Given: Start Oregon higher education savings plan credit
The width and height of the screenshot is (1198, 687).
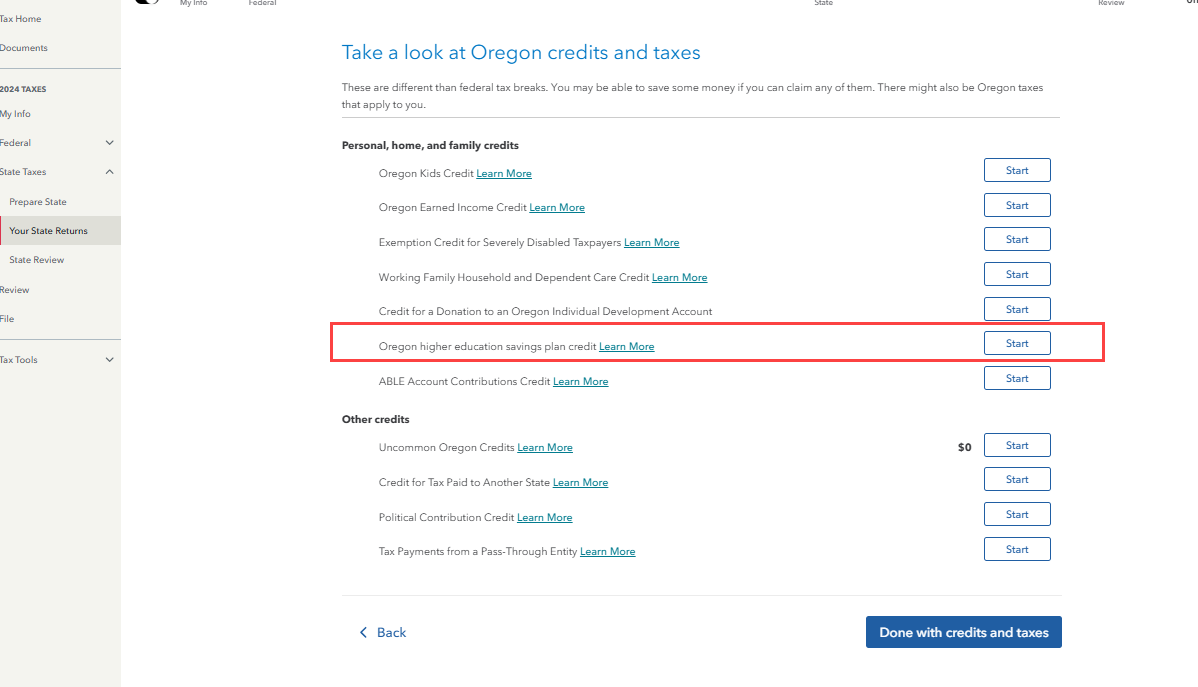Looking at the screenshot, I should pyautogui.click(x=1017, y=343).
